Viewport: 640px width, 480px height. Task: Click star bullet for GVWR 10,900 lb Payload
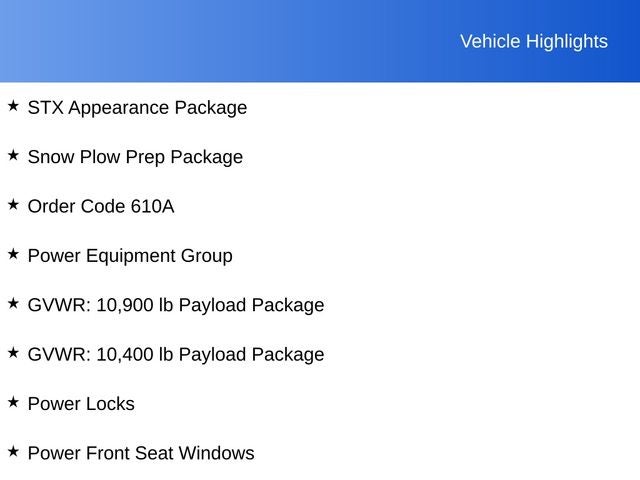pos(13,303)
